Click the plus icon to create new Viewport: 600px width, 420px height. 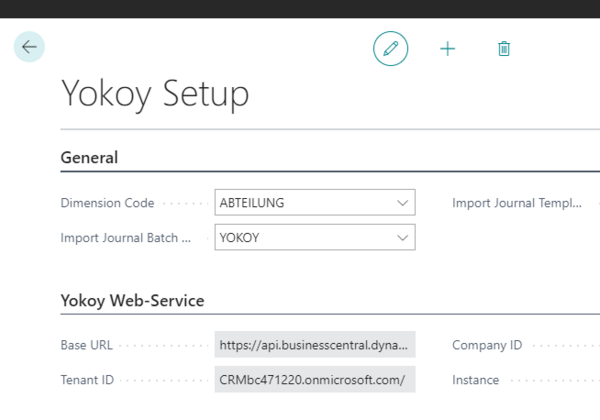click(447, 48)
